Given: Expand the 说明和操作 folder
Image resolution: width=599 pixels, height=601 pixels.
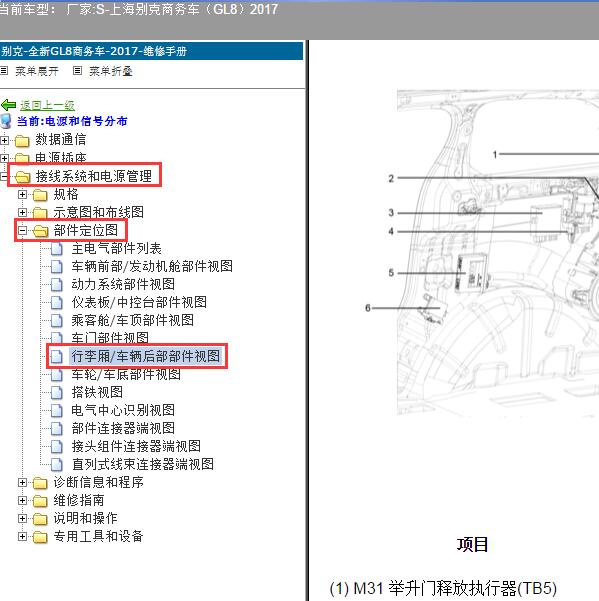Looking at the screenshot, I should coord(22,518).
